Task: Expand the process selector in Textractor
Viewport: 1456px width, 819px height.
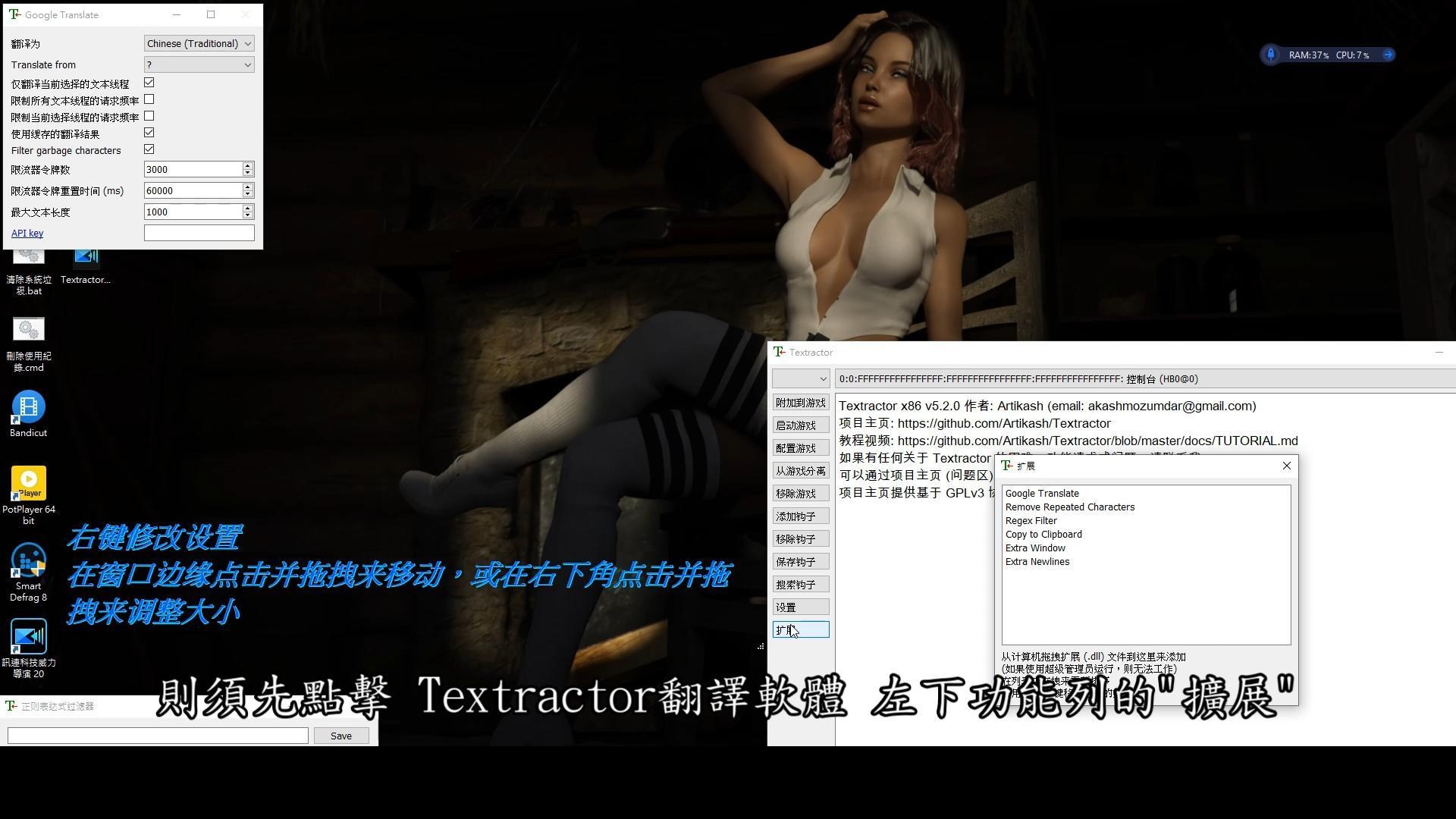Action: click(x=824, y=378)
